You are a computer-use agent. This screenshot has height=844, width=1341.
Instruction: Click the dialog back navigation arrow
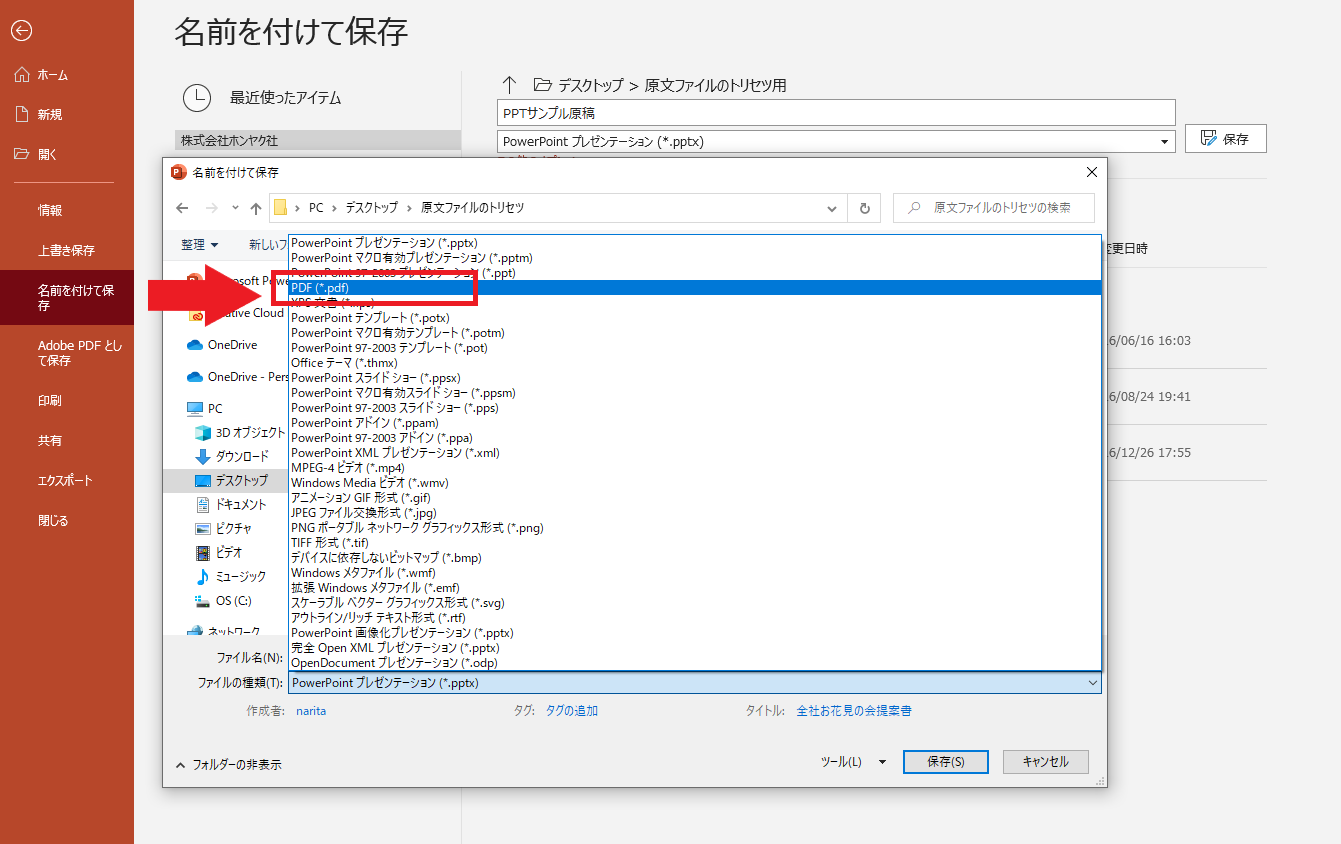pyautogui.click(x=182, y=208)
